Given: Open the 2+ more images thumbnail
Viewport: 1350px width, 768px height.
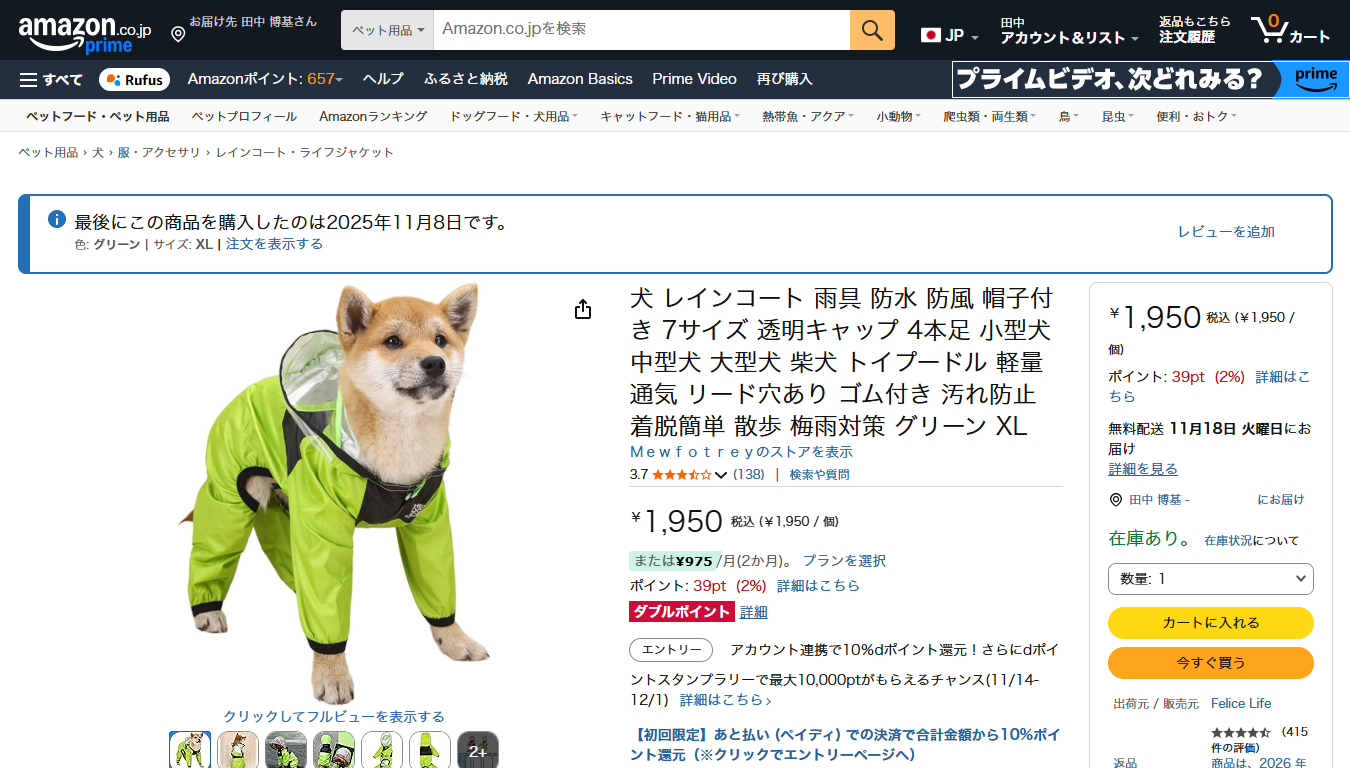Looking at the screenshot, I should [x=478, y=750].
